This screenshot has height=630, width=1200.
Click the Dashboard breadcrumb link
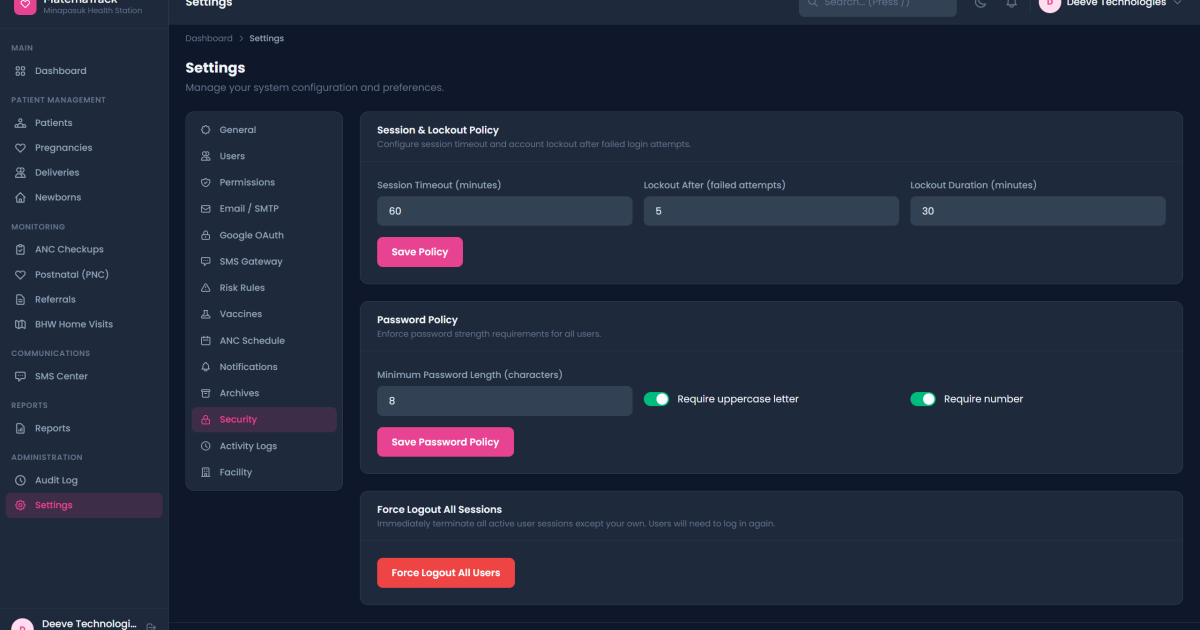click(x=209, y=39)
